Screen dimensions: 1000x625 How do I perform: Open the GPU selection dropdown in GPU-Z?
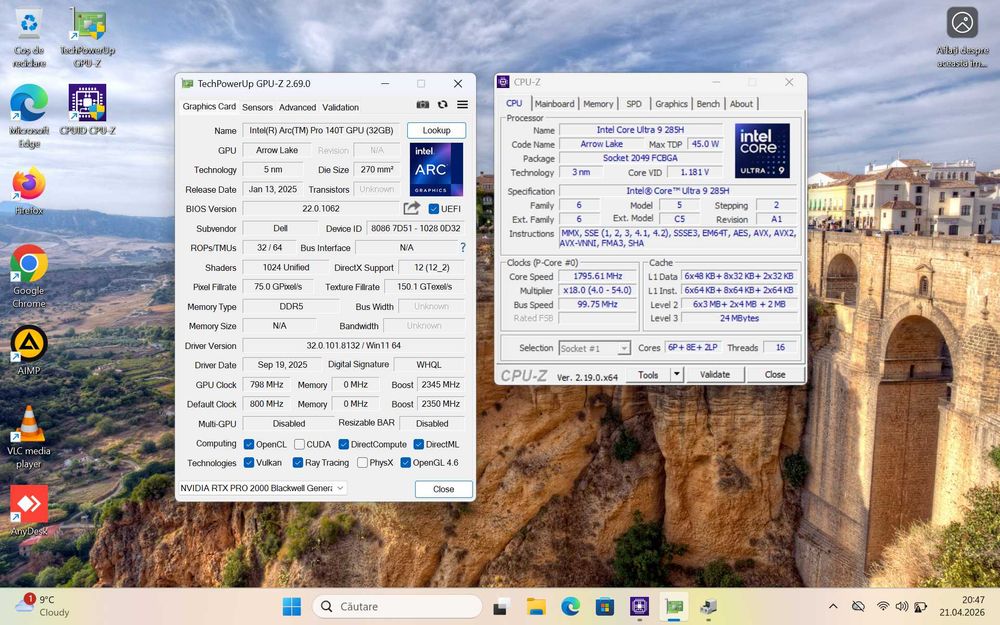click(262, 488)
